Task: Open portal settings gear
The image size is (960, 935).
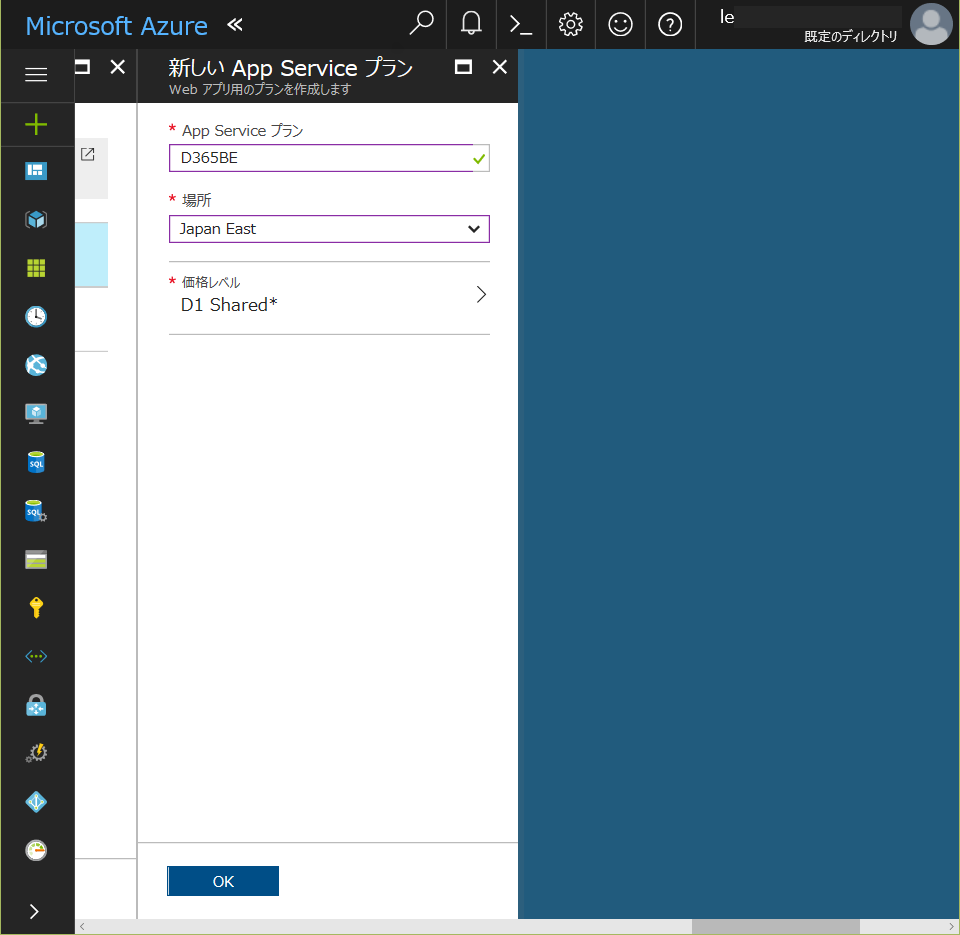Action: tap(571, 24)
